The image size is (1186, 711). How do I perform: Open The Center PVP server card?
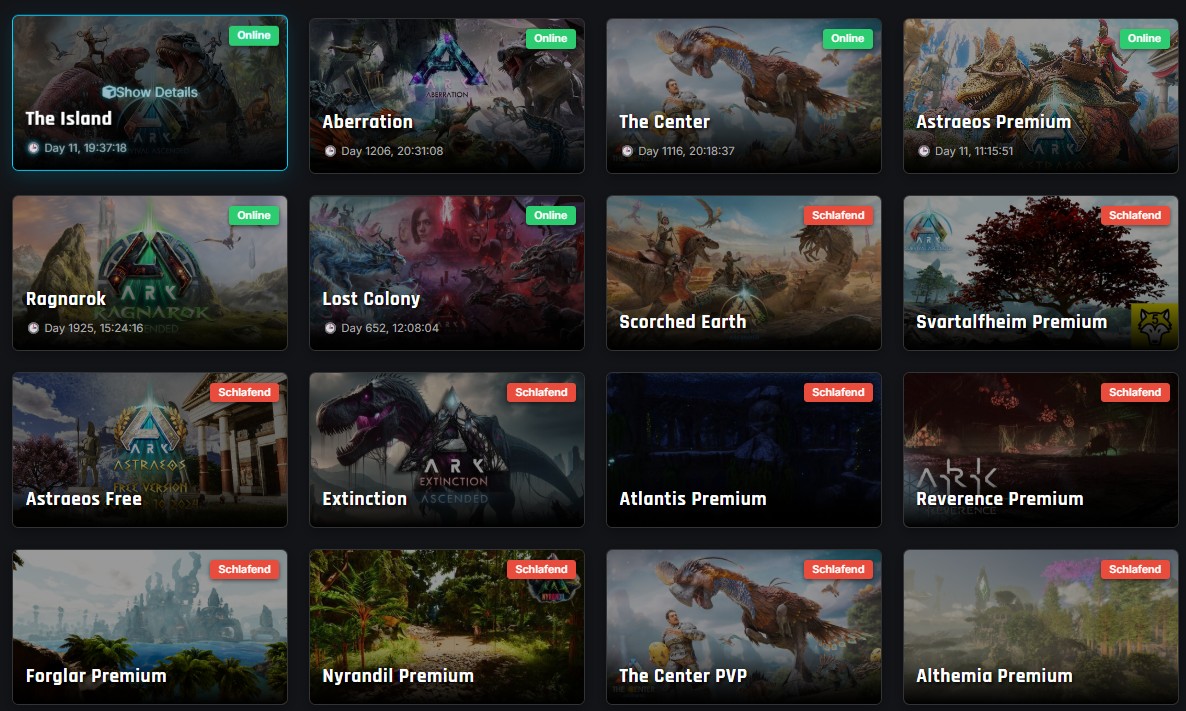coord(744,626)
